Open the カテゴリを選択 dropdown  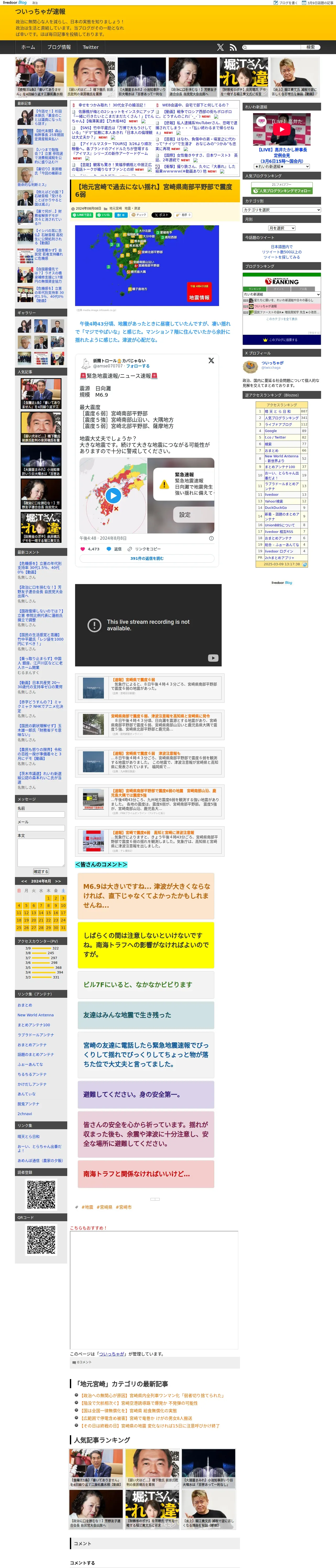point(282,210)
